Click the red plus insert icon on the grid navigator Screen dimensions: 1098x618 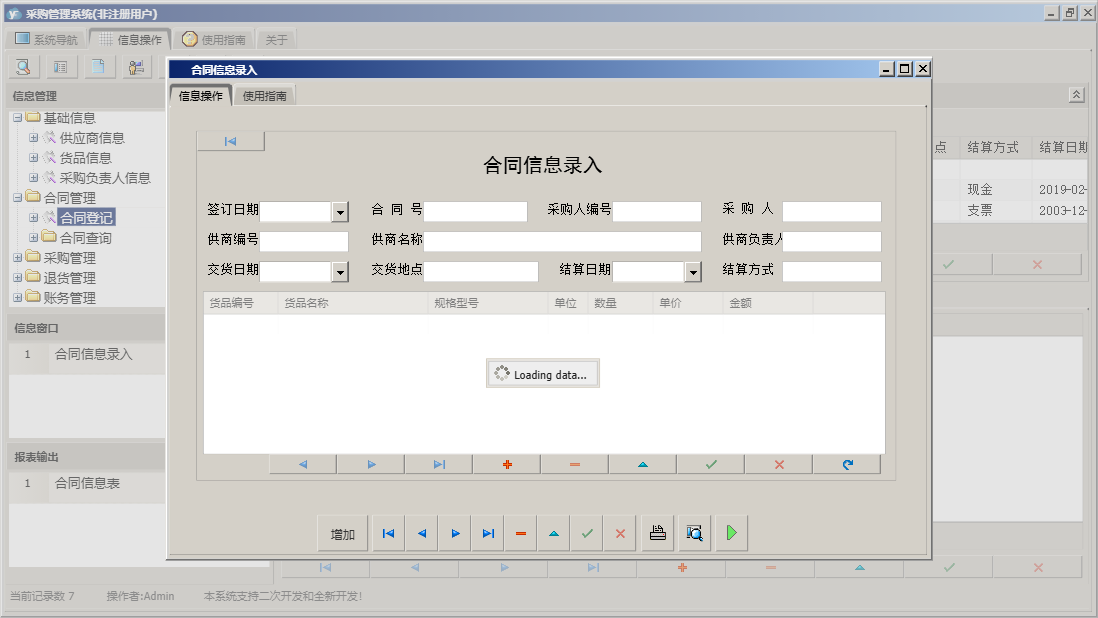coord(506,464)
